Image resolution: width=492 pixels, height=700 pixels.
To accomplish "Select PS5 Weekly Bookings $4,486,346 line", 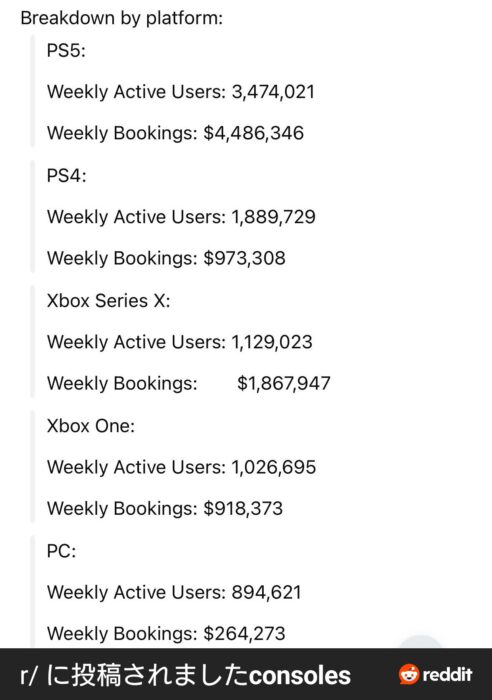I will coord(175,133).
